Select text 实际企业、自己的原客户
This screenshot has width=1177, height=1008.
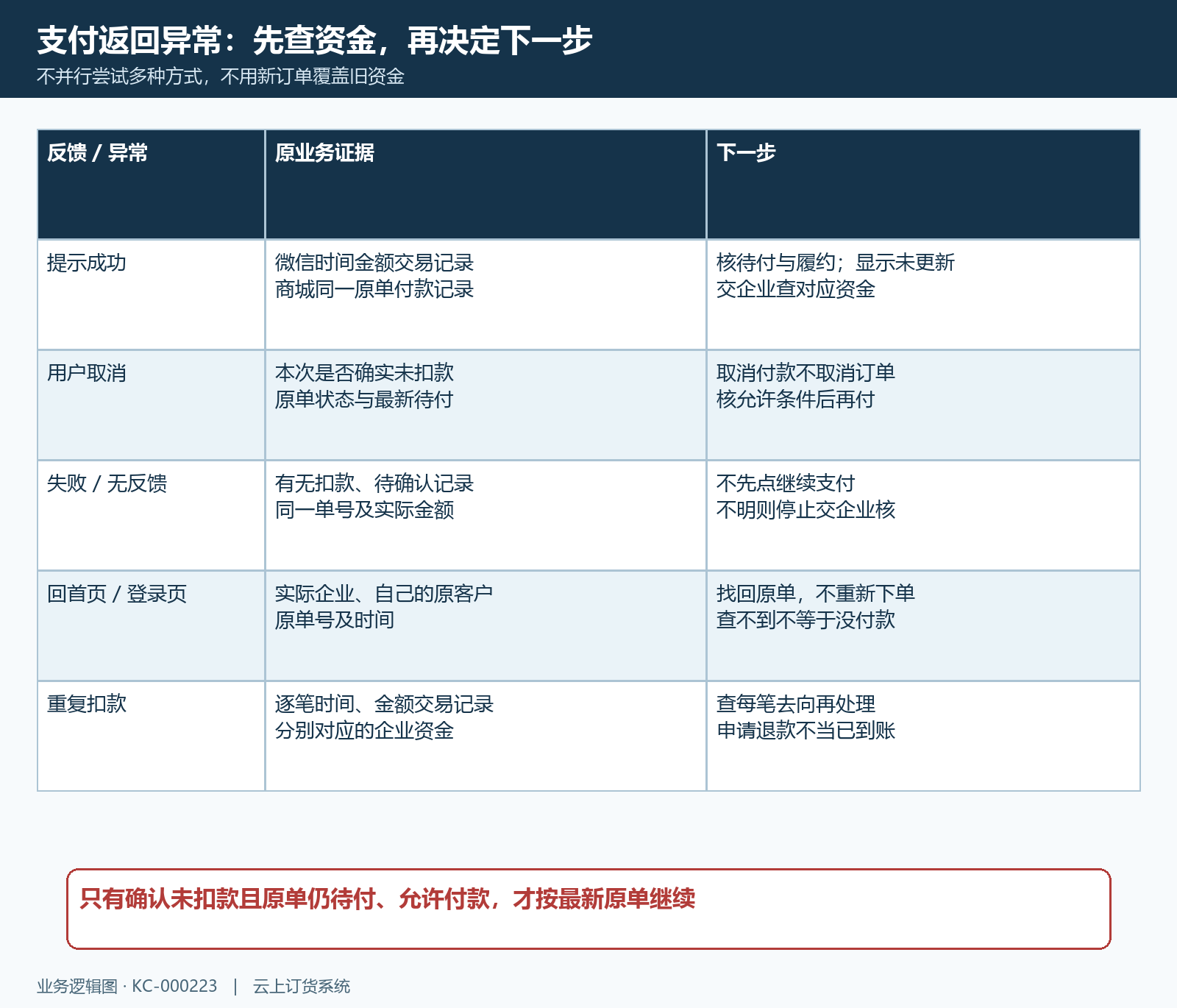[384, 594]
